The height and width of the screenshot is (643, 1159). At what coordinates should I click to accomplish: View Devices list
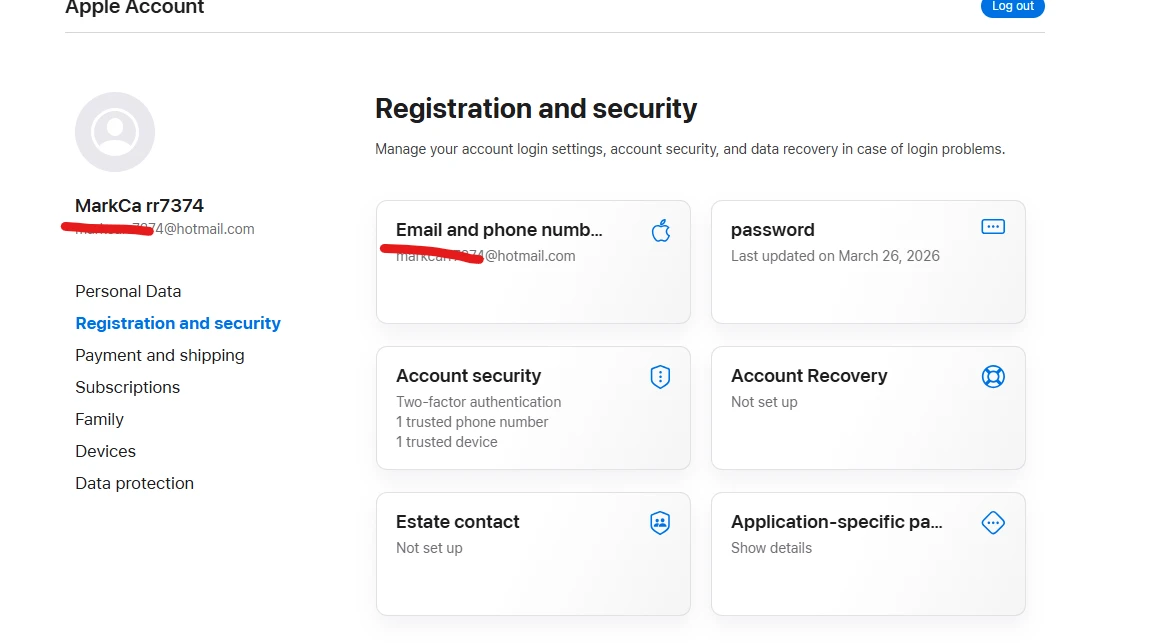pyautogui.click(x=106, y=451)
